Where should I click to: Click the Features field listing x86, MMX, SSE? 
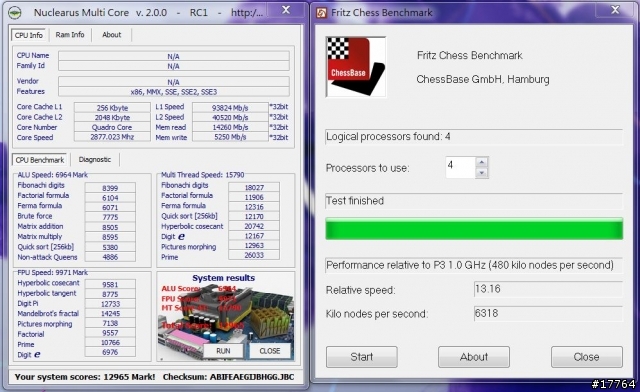tap(174, 92)
